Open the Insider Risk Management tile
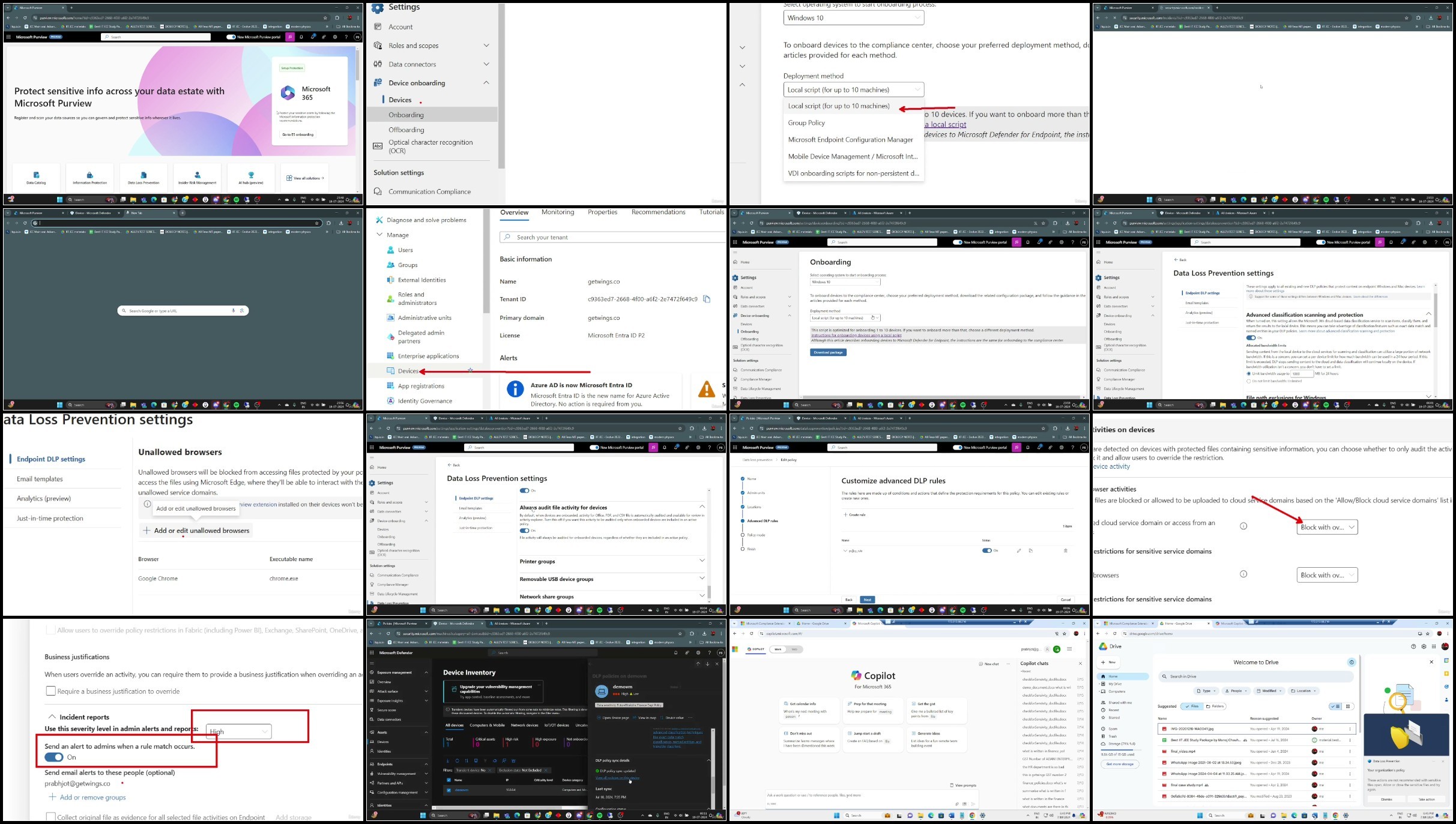Viewport: 1456px width, 824px height. point(197,178)
